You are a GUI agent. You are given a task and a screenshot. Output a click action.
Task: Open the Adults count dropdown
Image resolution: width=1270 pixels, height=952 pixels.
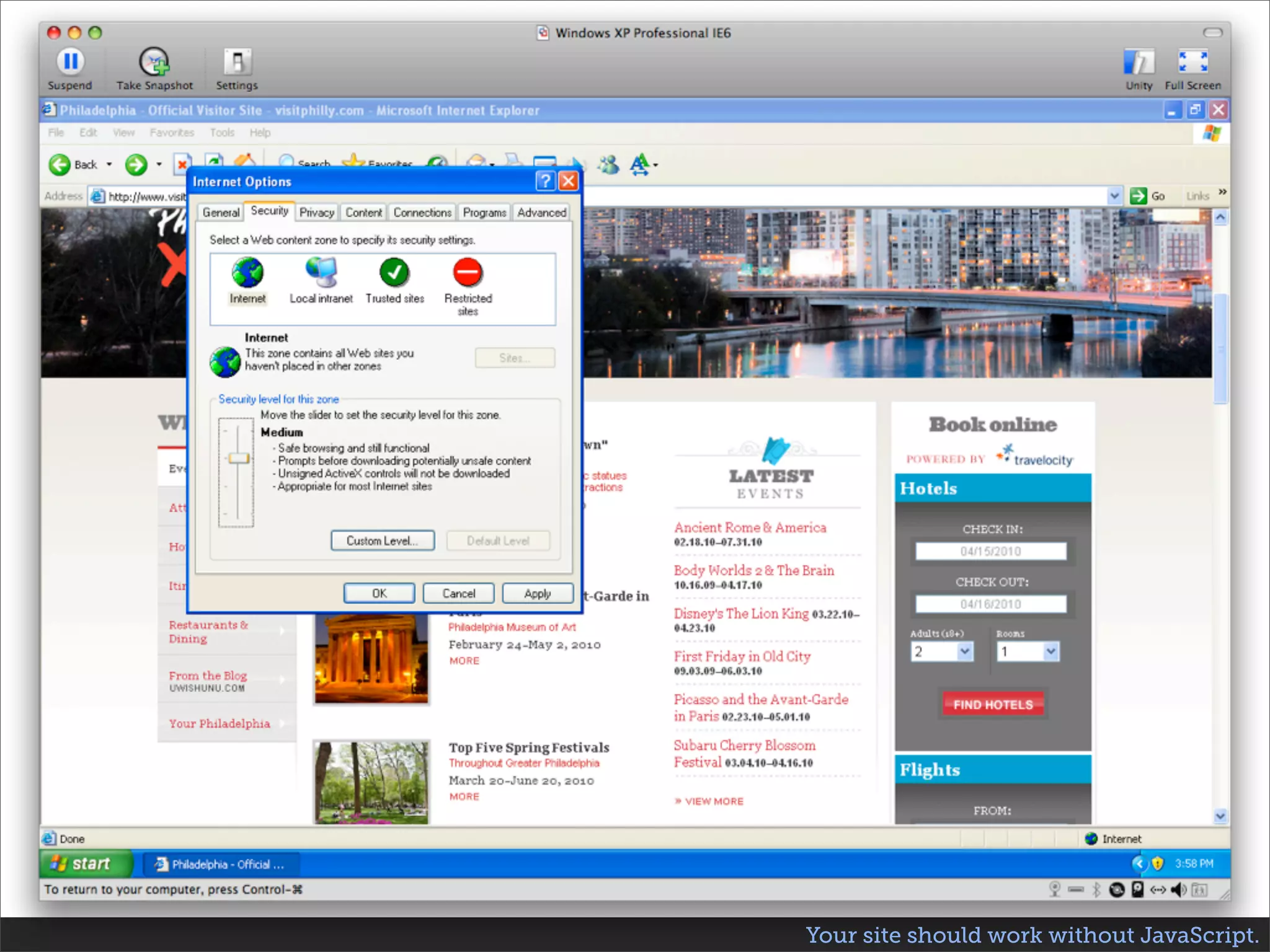(x=964, y=651)
